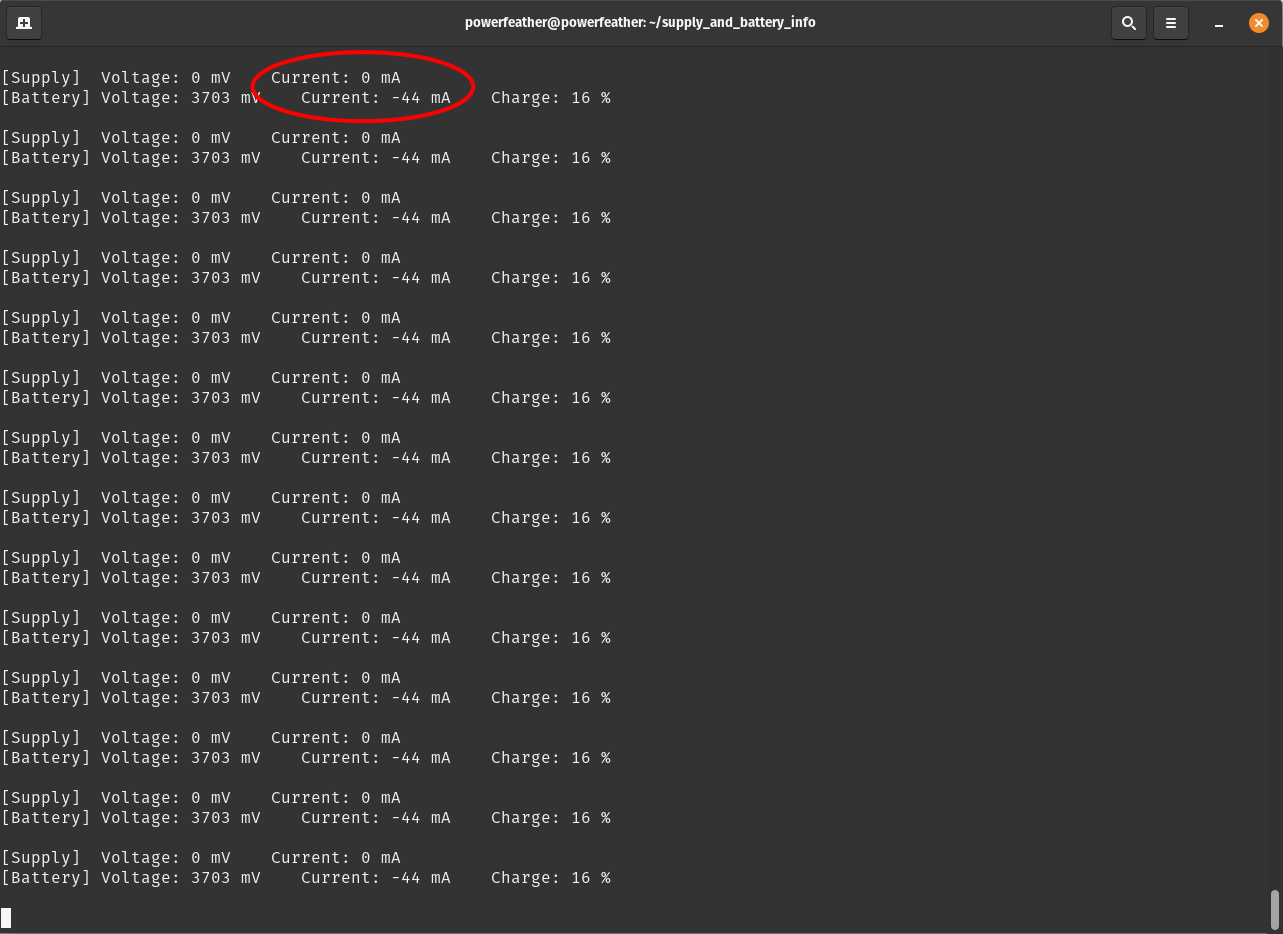Click the terminal cursor block at bottom
The height and width of the screenshot is (934, 1283).
pos(6,917)
